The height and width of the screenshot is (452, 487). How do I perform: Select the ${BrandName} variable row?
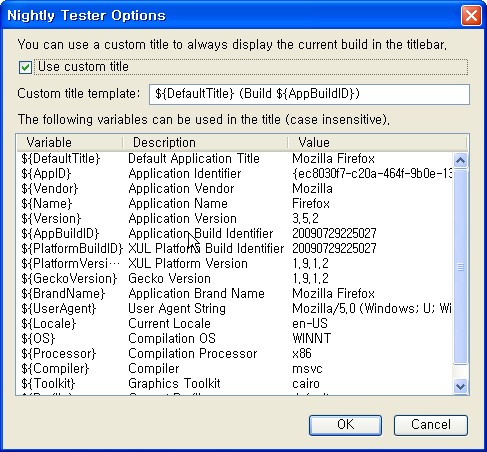click(x=235, y=293)
